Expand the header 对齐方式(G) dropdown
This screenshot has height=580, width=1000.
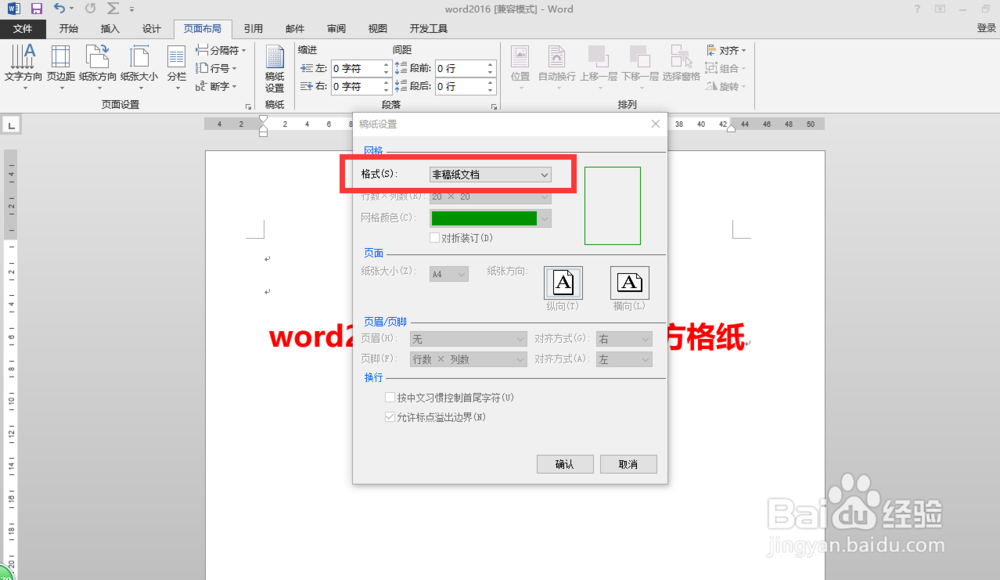[x=645, y=339]
